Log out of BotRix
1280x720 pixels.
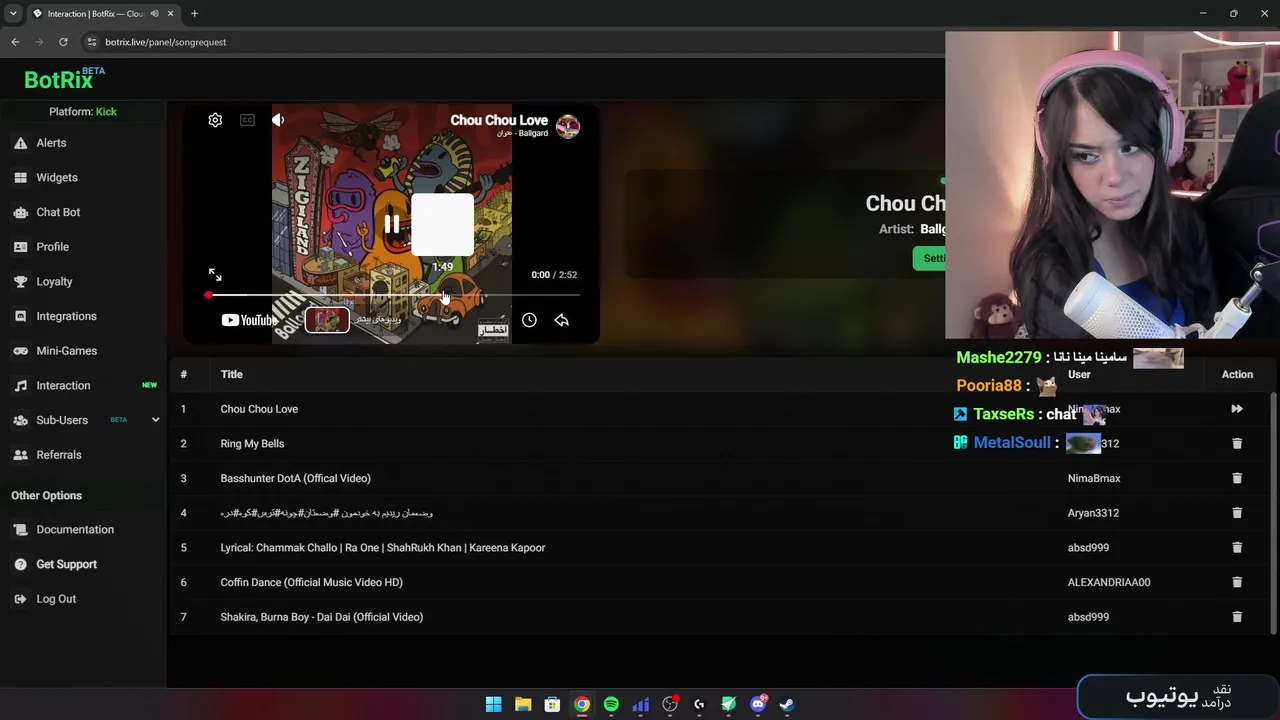click(56, 599)
